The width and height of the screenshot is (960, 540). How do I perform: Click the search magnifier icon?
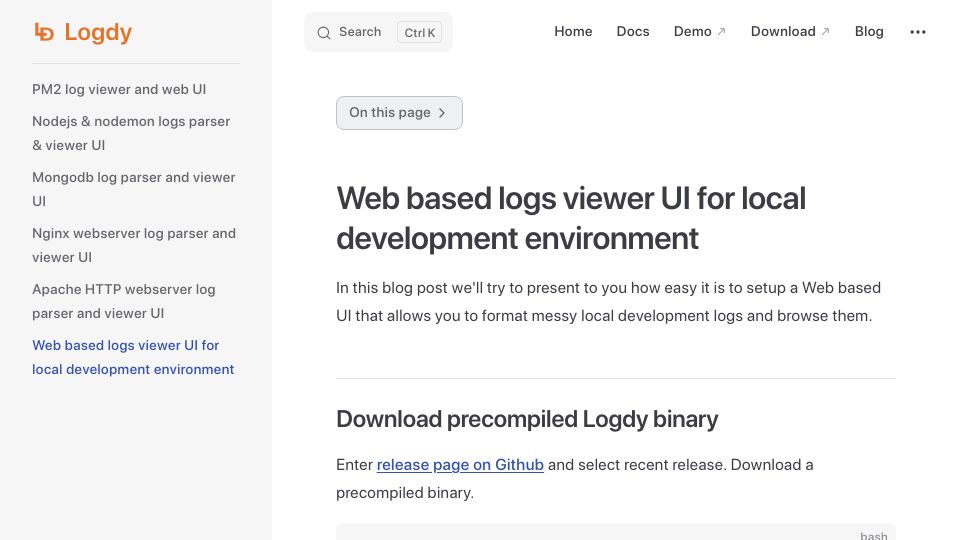324,32
